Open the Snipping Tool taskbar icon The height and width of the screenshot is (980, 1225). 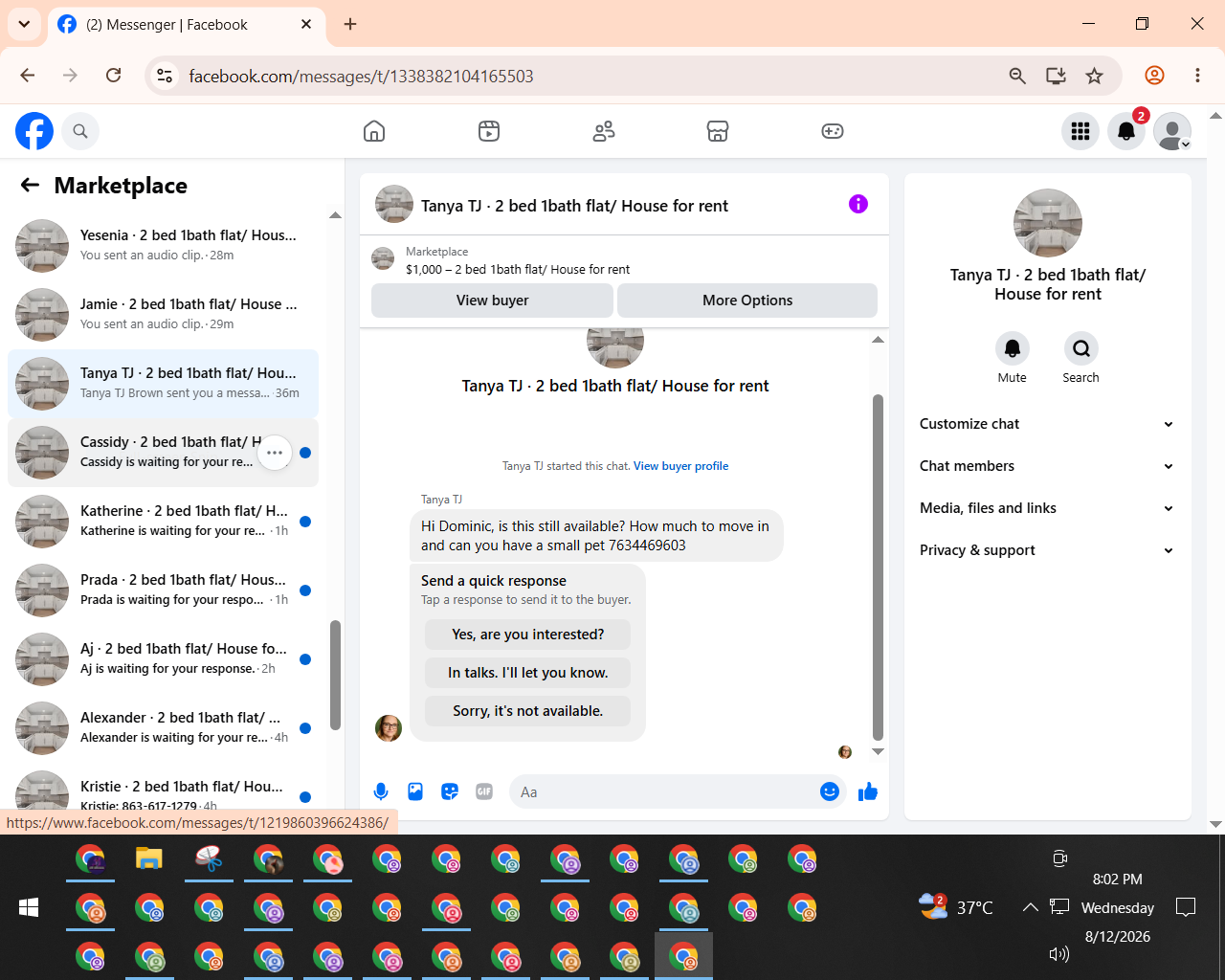coord(209,859)
